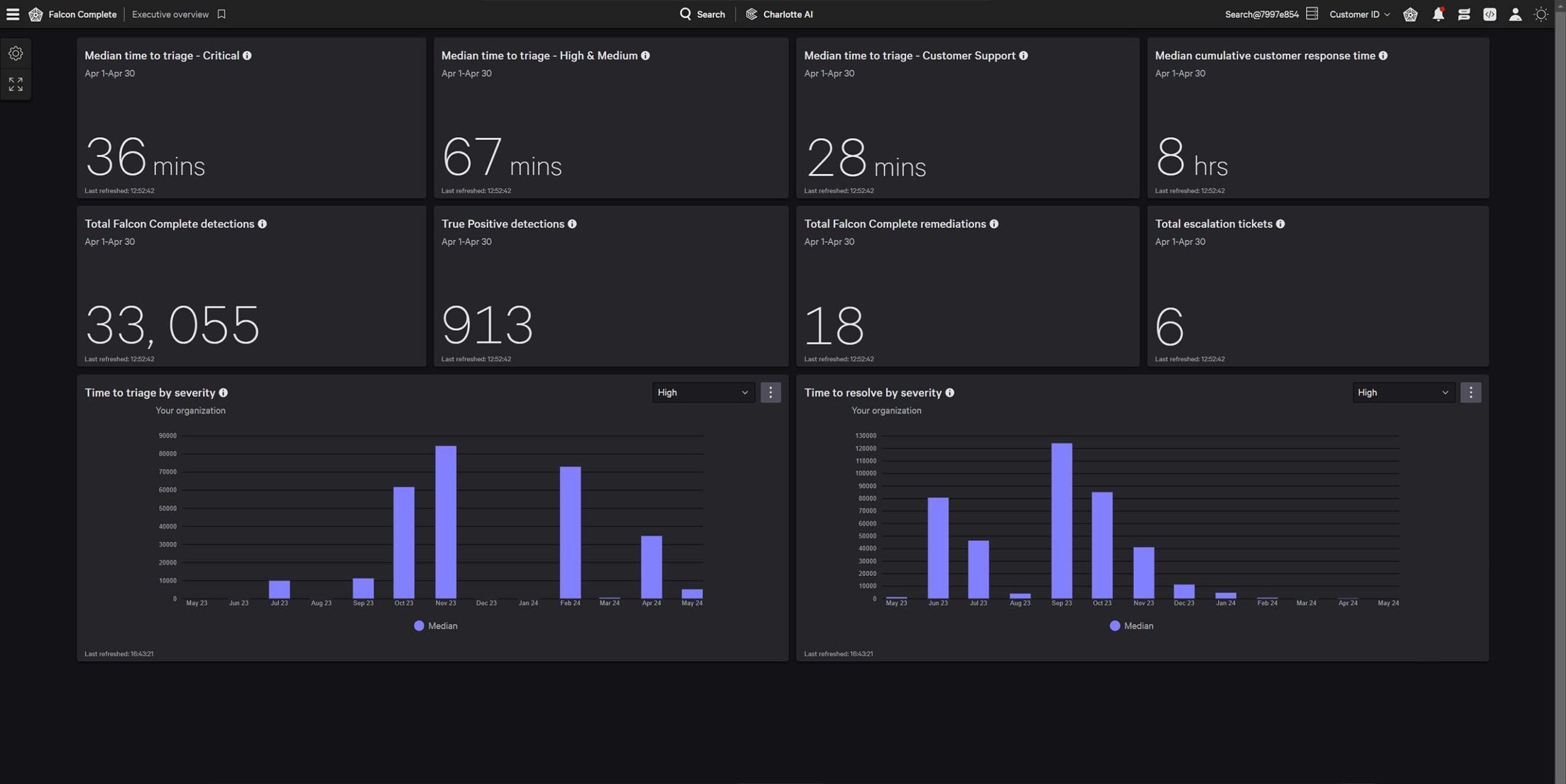This screenshot has height=784, width=1566.
Task: Open kebab menu on Time to resolve widget
Action: (x=1471, y=393)
